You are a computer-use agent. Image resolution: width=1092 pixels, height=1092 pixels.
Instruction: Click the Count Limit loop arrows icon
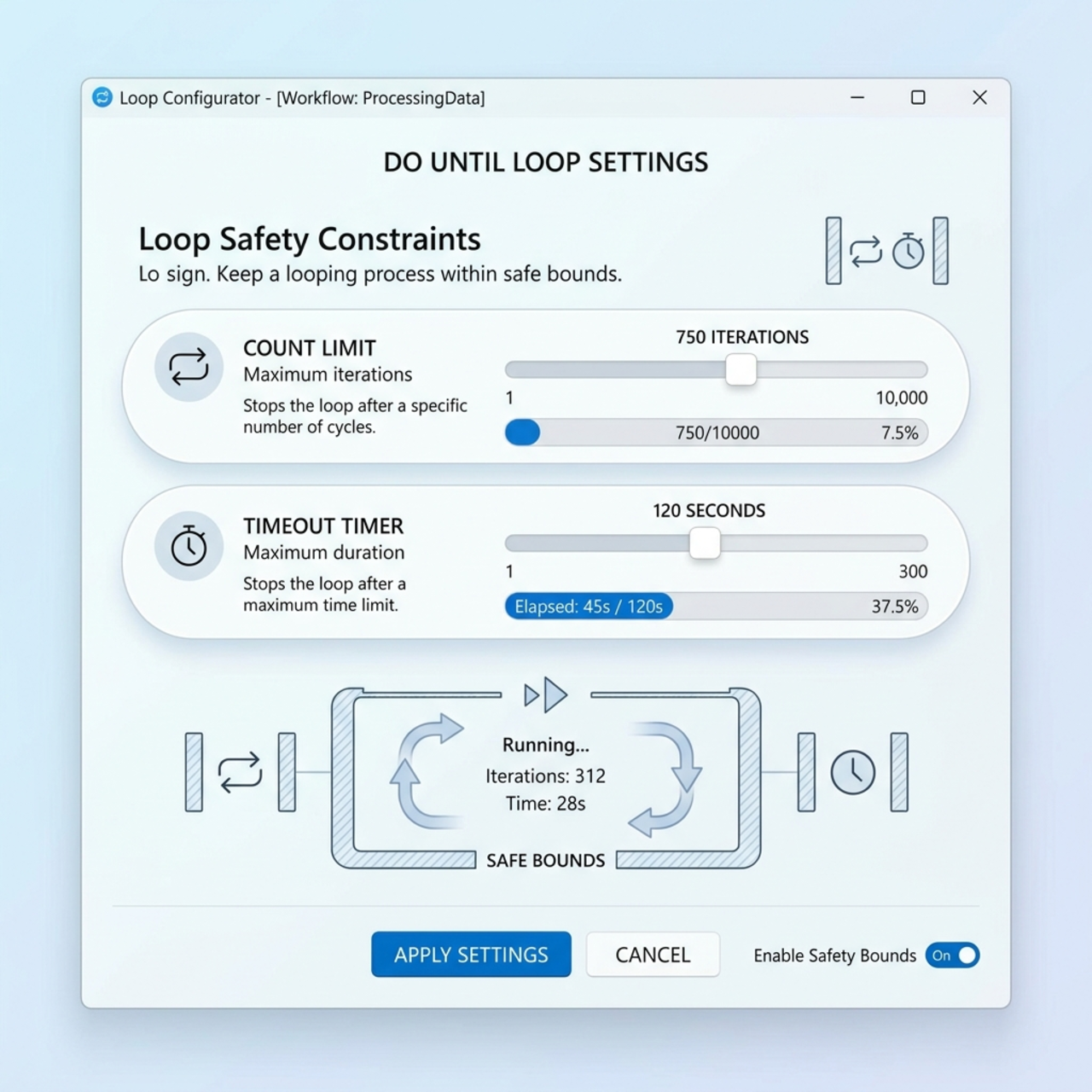point(189,367)
